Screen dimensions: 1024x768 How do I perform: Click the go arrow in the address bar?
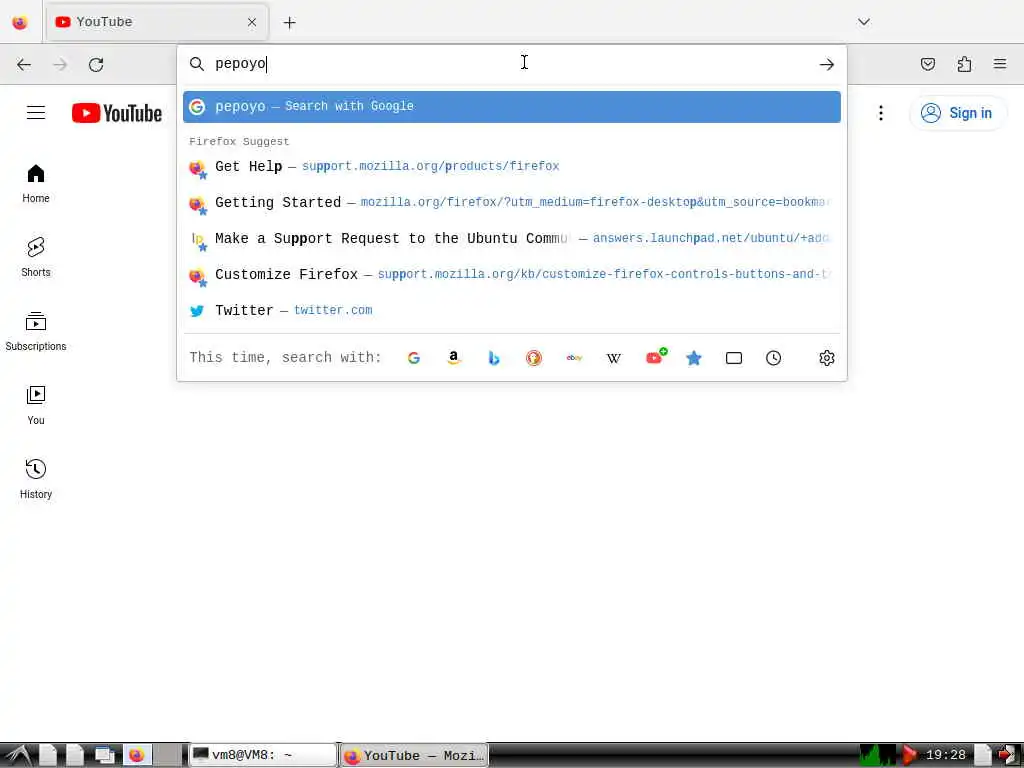coord(827,64)
